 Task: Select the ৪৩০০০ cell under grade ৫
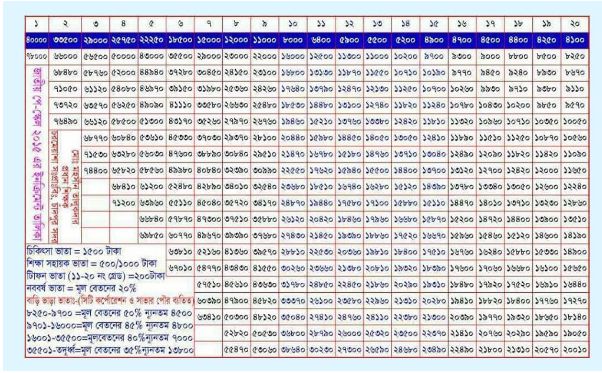152,56
